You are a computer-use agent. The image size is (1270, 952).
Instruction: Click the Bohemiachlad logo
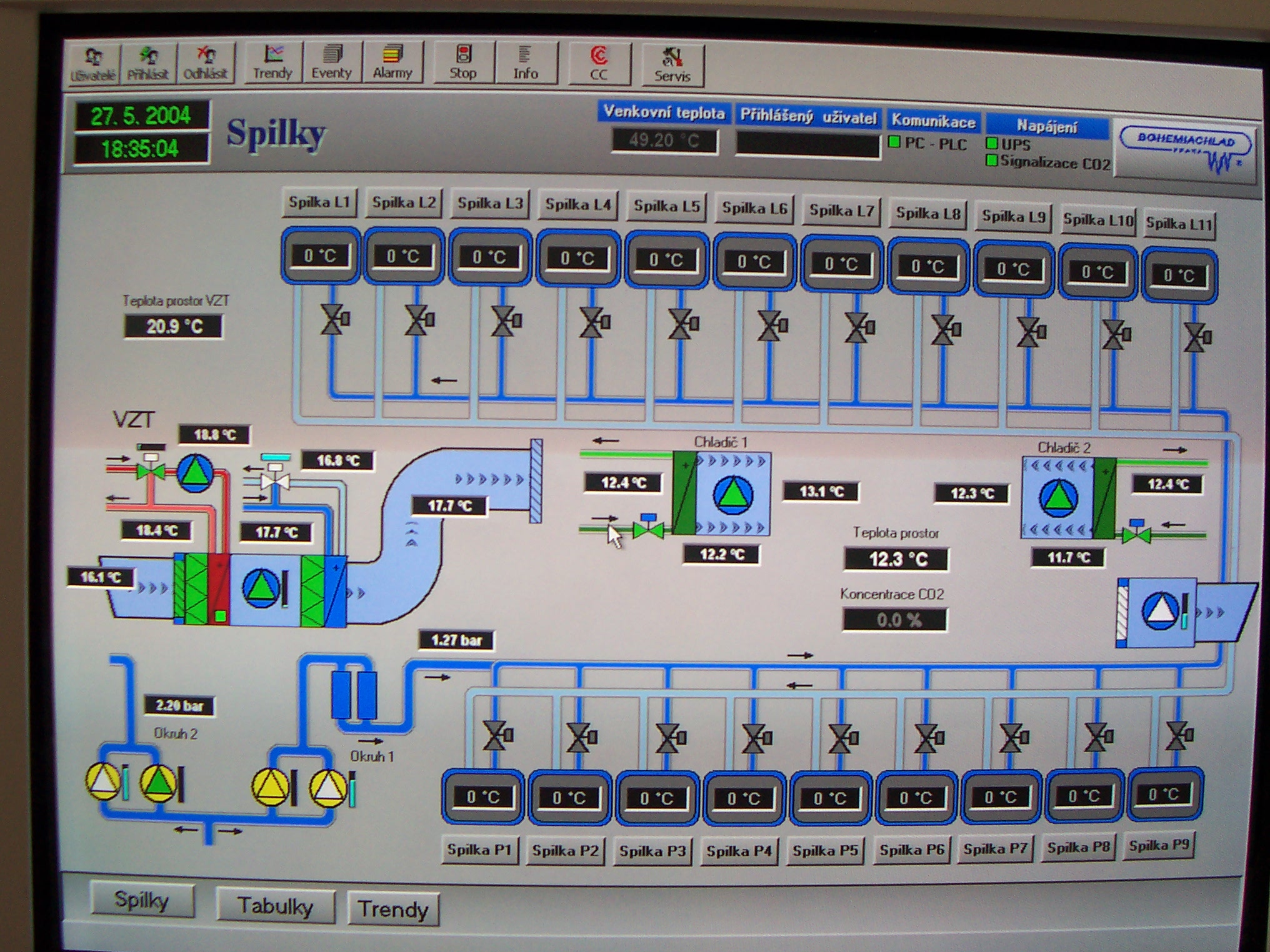[1186, 151]
